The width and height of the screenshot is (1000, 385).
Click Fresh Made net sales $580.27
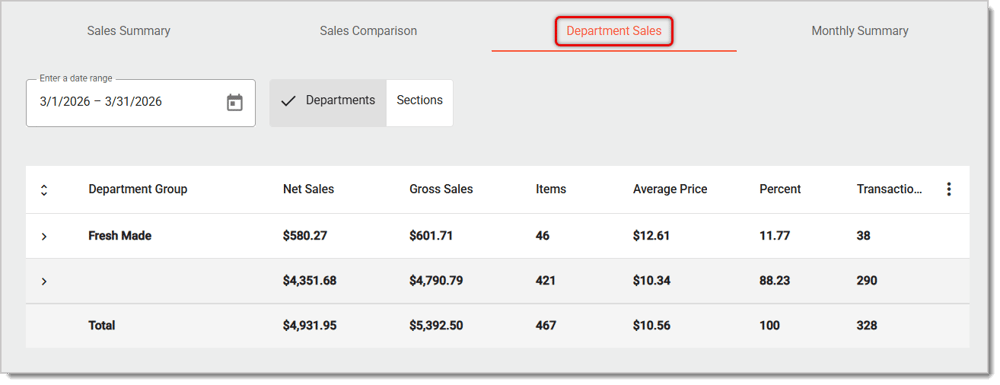pyautogui.click(x=305, y=236)
